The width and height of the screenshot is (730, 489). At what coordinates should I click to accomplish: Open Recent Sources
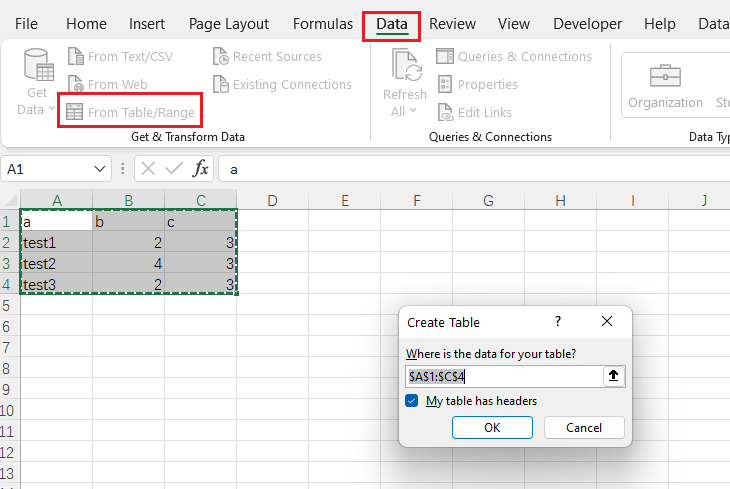[267, 56]
